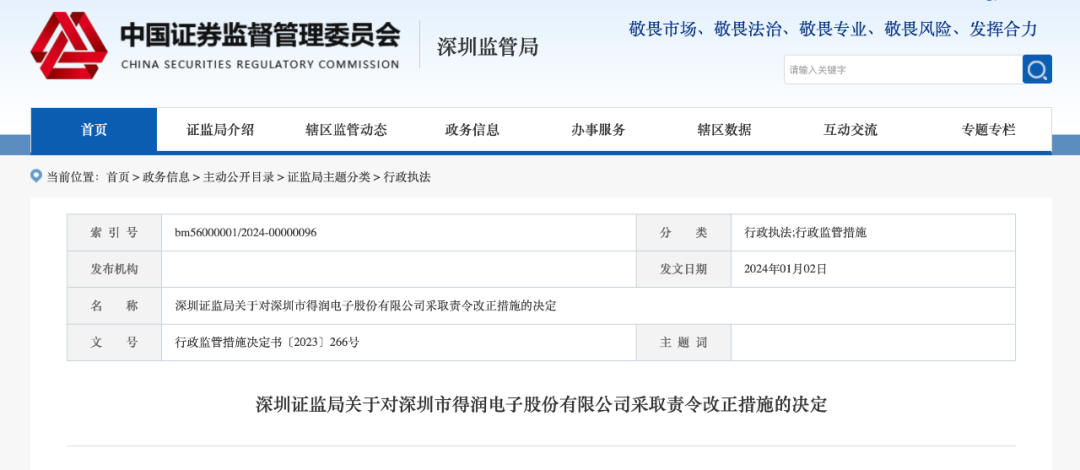This screenshot has height=470, width=1080.
Task: Click the date 2024年01月02日
Action: (x=785, y=269)
